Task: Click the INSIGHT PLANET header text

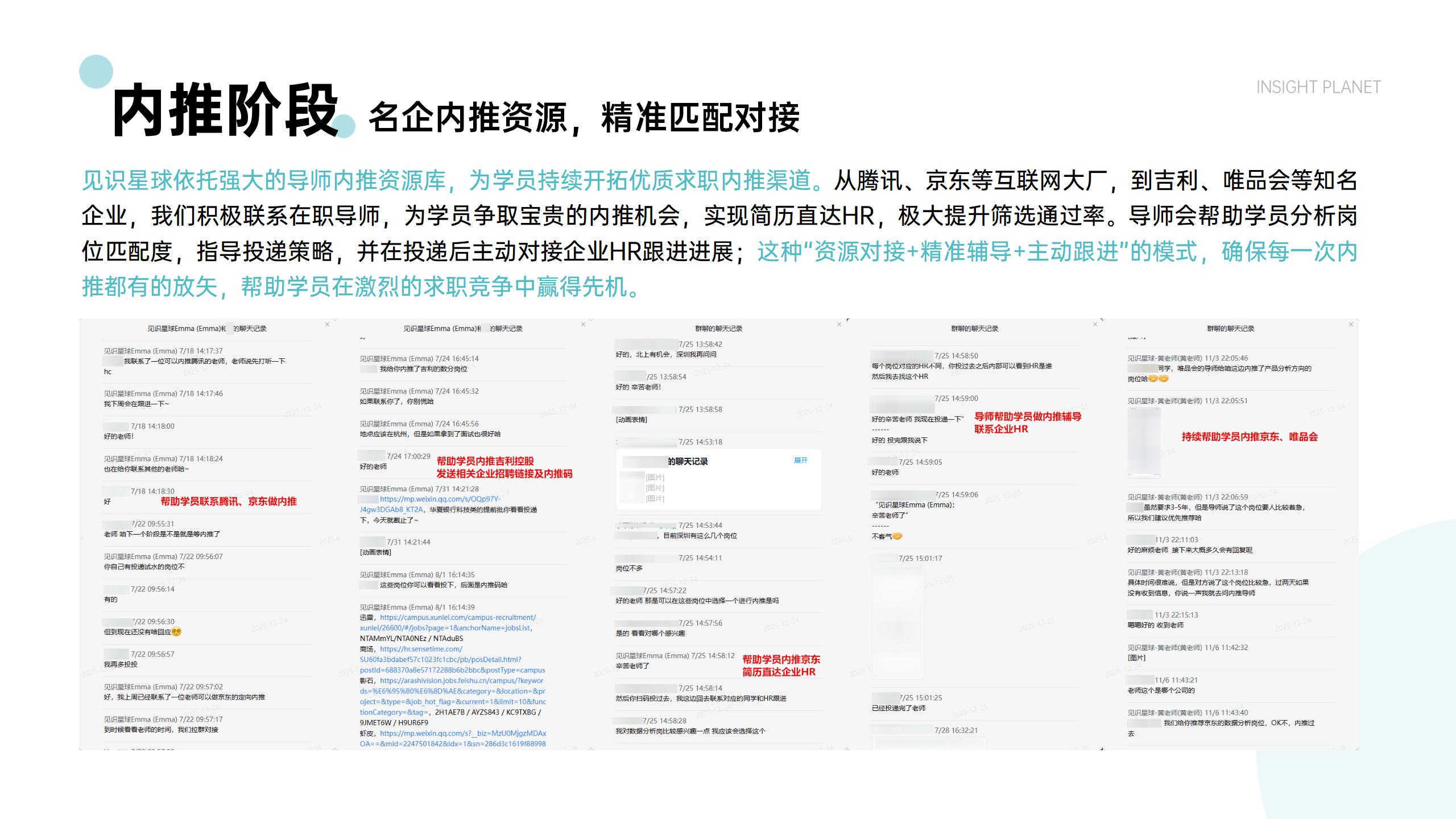Action: pos(1318,87)
